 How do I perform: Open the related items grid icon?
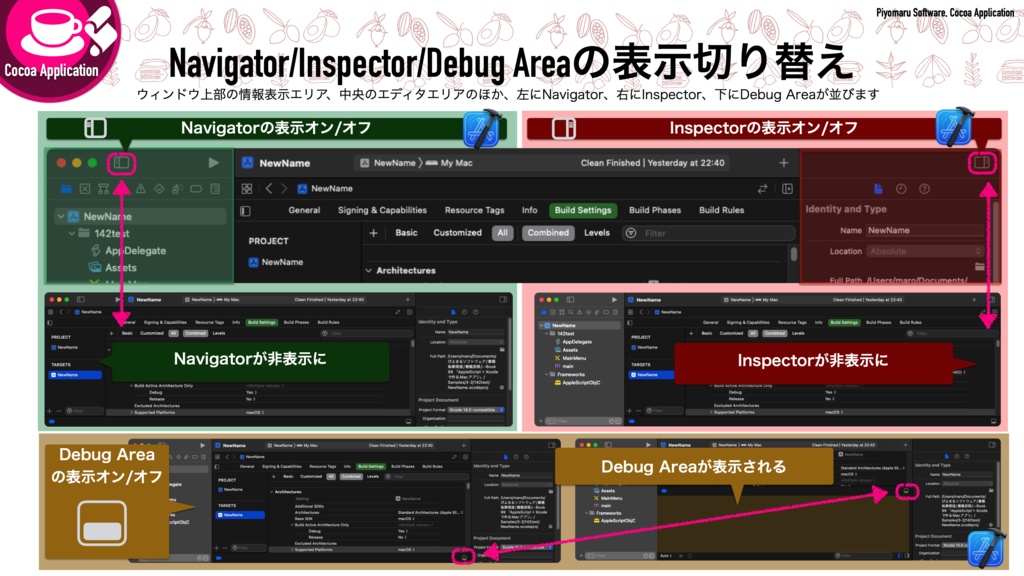coord(247,189)
